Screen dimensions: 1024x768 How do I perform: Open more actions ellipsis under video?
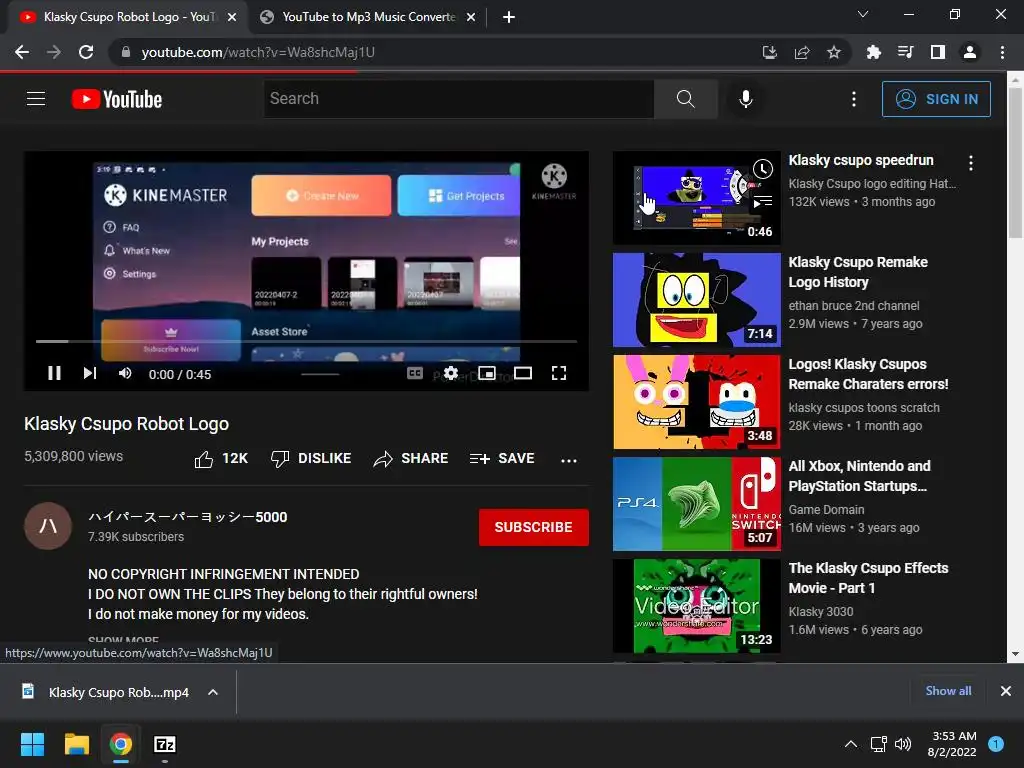(x=569, y=460)
